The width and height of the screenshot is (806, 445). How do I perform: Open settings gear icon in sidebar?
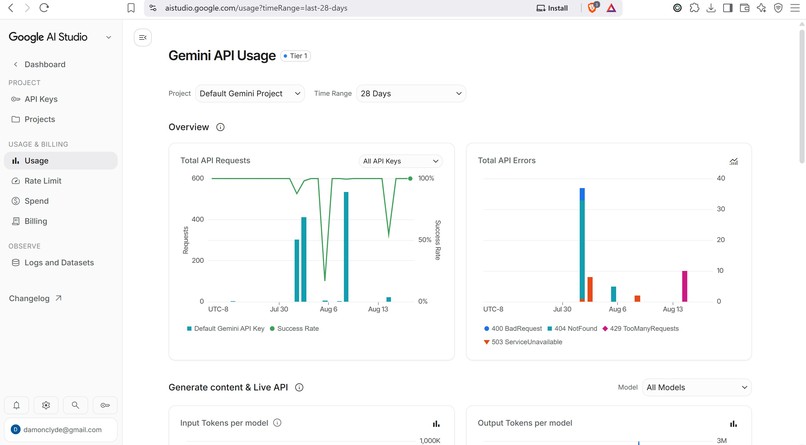(x=46, y=405)
